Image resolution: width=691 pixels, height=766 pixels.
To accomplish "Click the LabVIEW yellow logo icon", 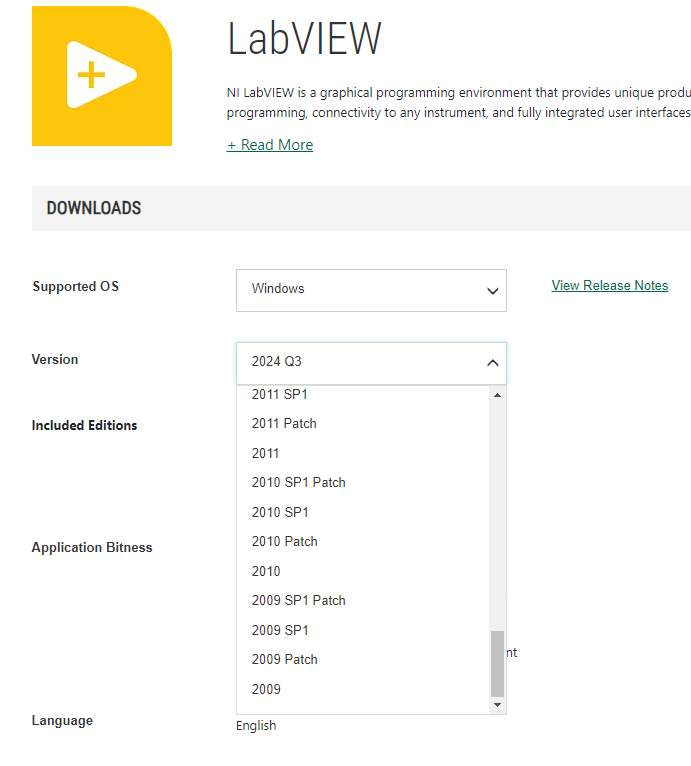I will click(x=102, y=76).
